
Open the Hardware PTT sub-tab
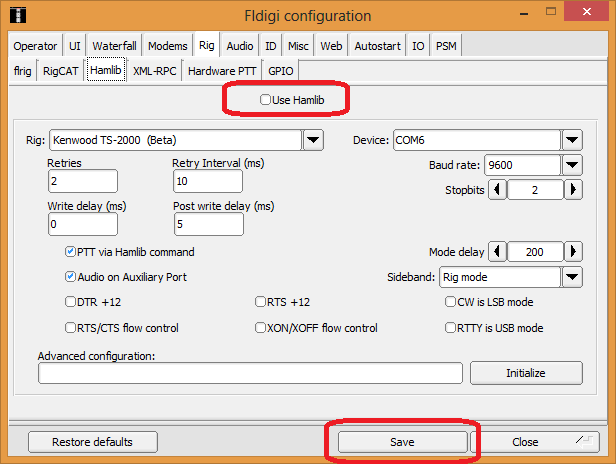[x=222, y=71]
